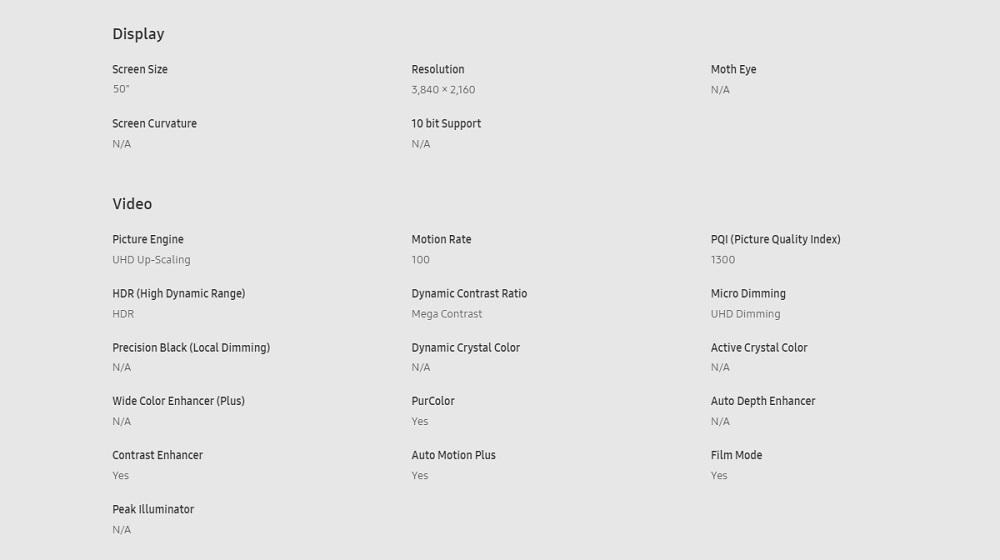Image resolution: width=1000 pixels, height=560 pixels.
Task: Click the Video section heading
Action: click(x=132, y=204)
